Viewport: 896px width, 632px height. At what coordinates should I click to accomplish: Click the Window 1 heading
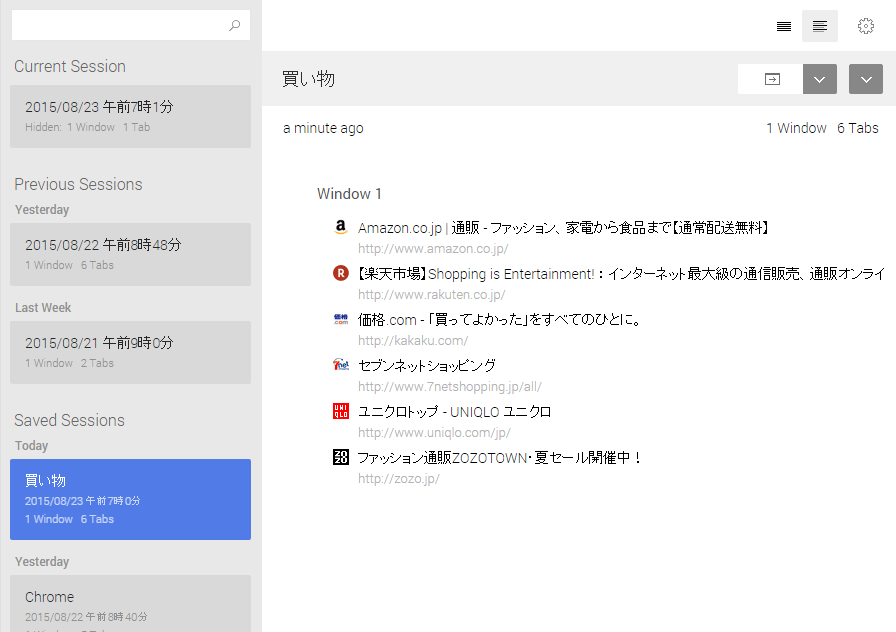349,194
